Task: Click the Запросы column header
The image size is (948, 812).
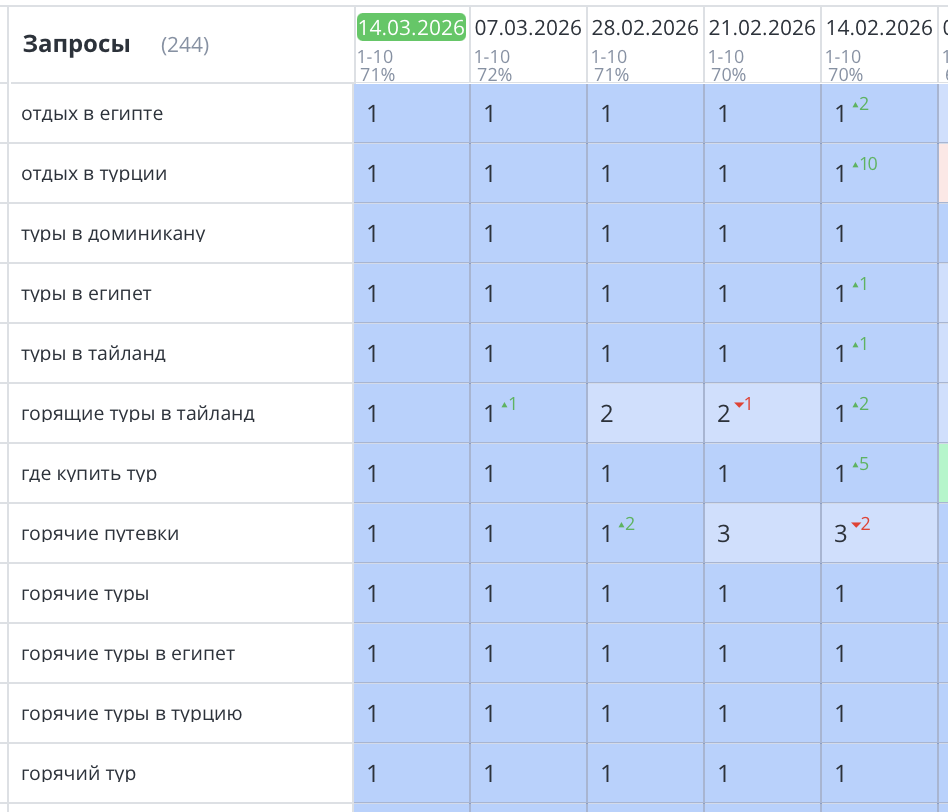Action: coord(76,44)
